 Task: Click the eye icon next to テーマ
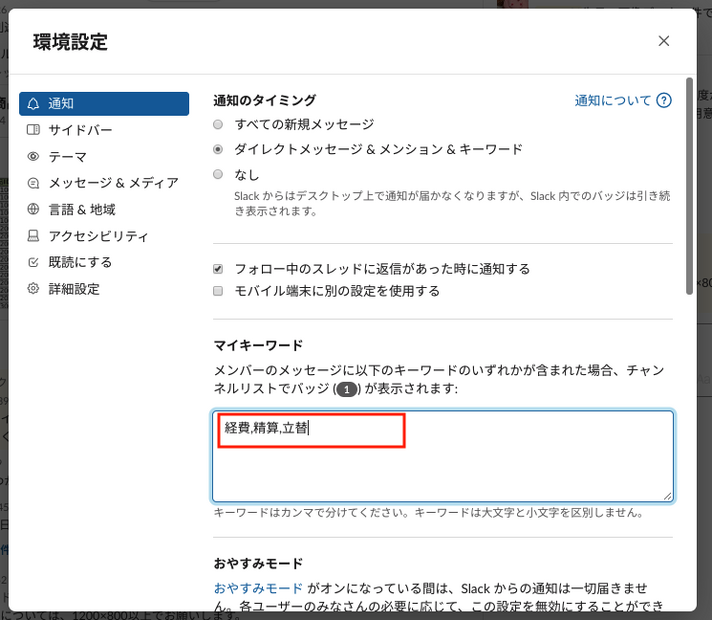coord(33,157)
